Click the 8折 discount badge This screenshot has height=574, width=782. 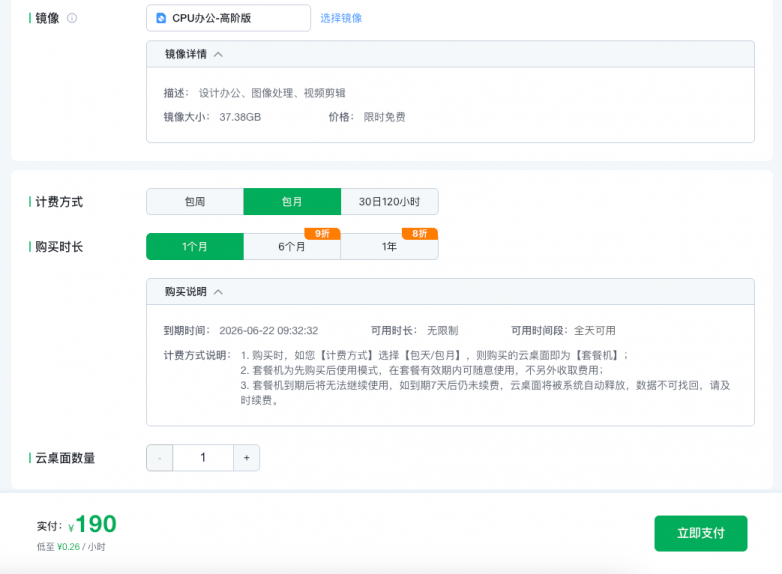[419, 233]
